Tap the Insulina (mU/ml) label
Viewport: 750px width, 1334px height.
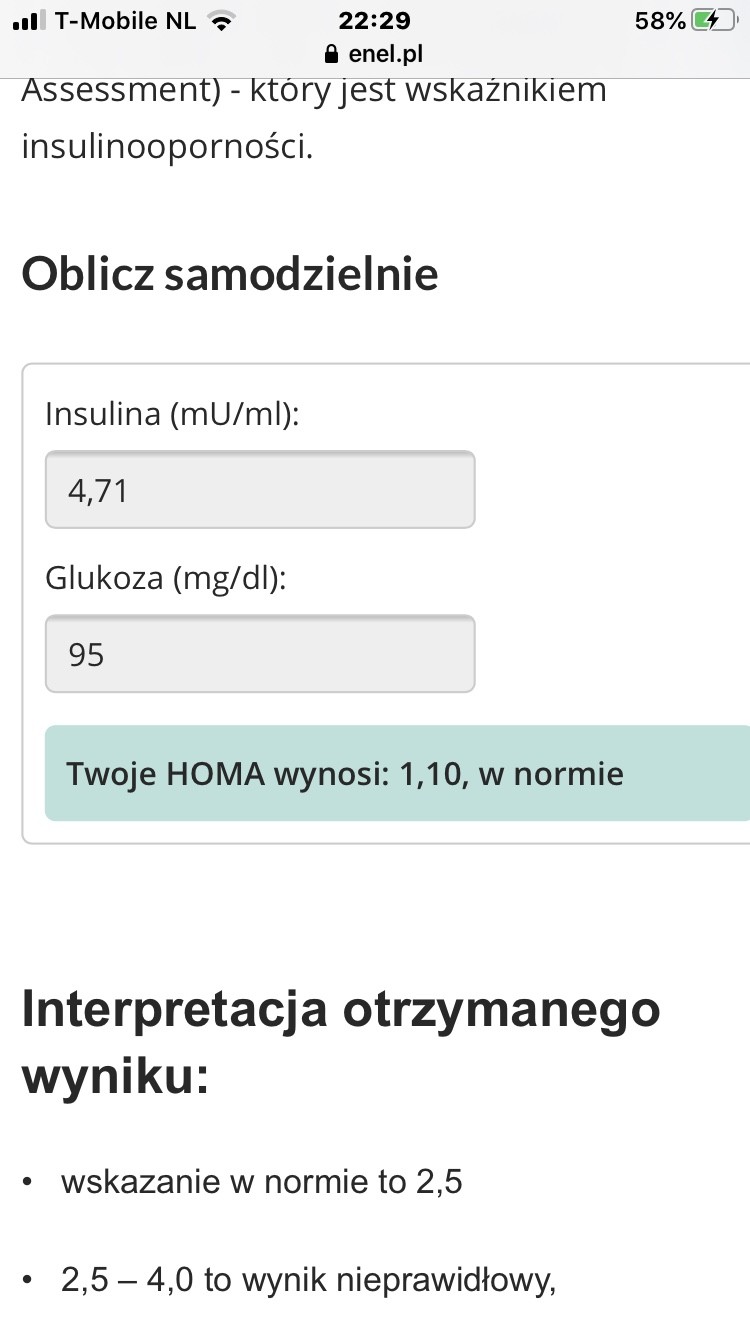click(173, 415)
